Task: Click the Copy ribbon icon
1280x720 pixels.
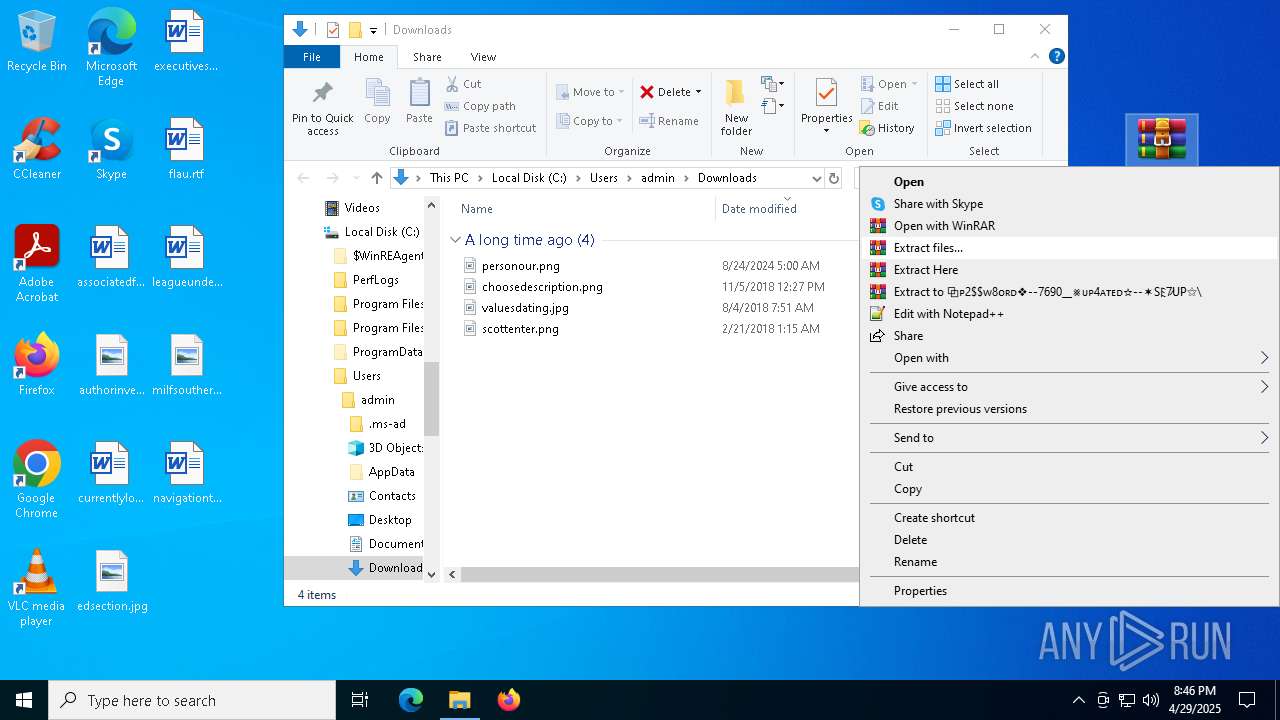Action: [377, 101]
